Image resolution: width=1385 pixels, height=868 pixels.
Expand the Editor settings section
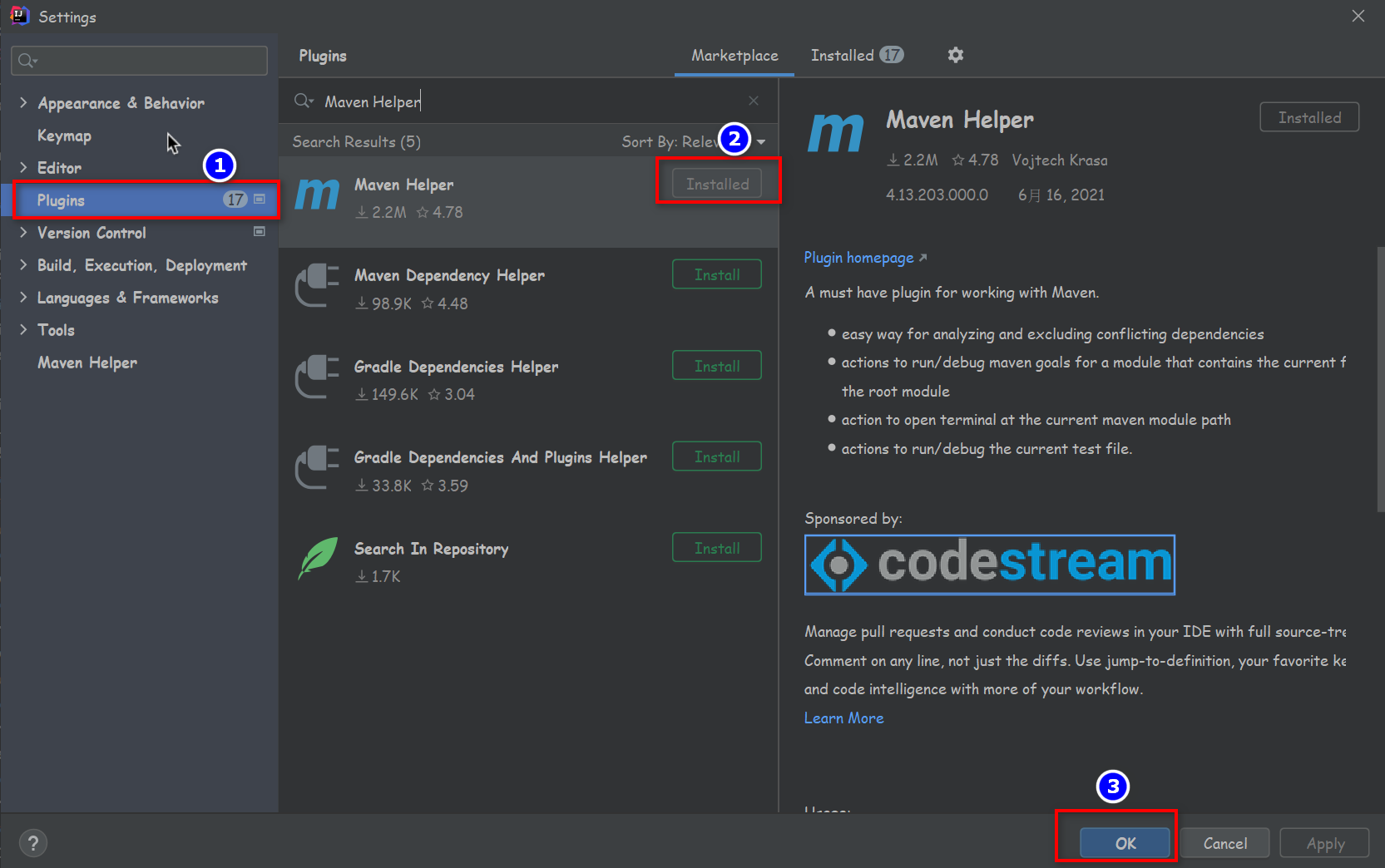pos(23,167)
